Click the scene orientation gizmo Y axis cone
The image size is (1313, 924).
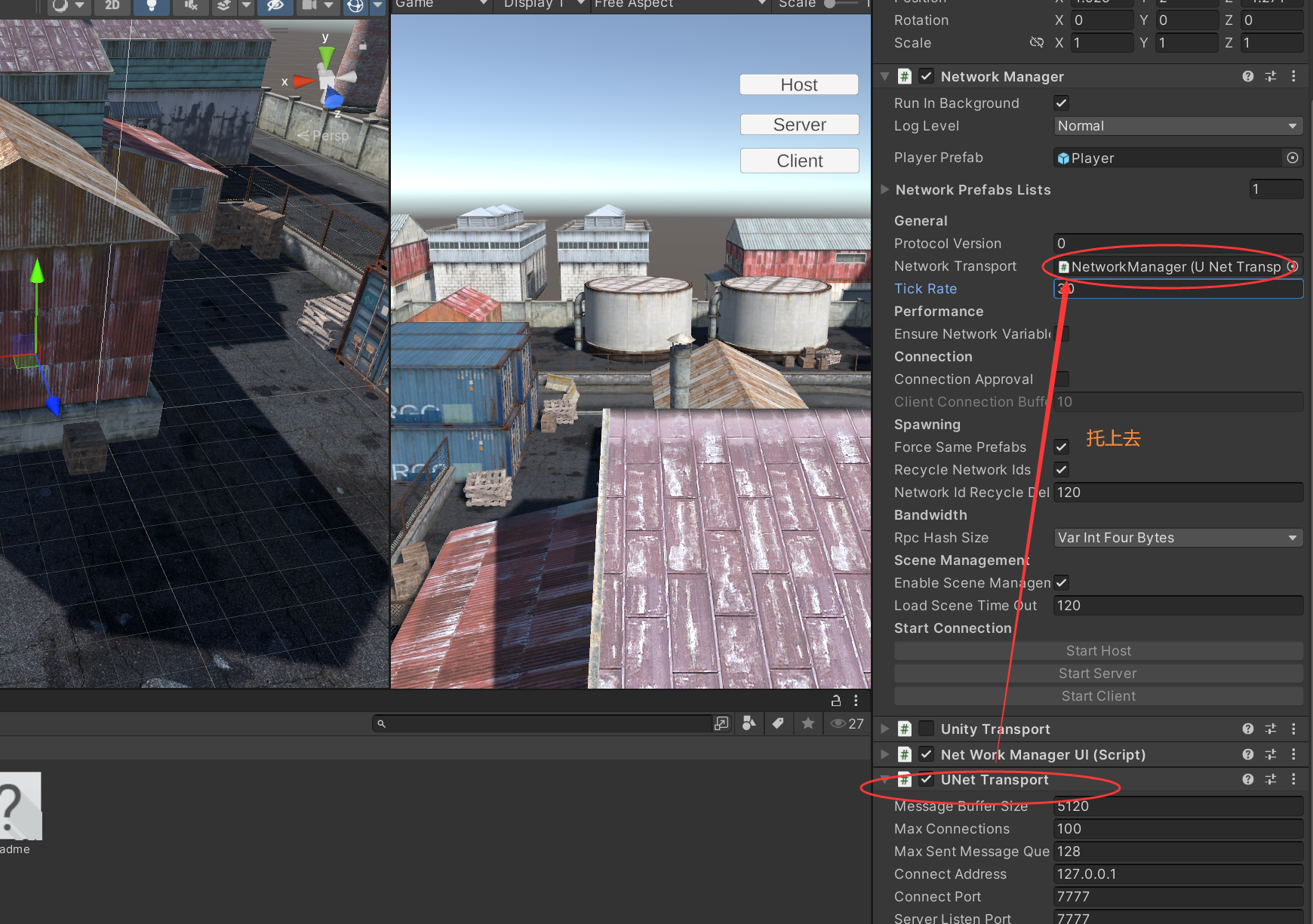pos(326,57)
